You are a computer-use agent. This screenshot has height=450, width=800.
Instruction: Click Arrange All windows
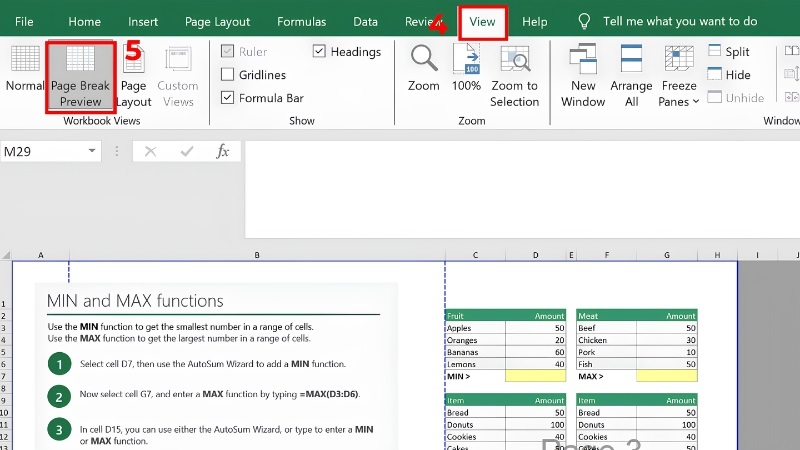pos(631,77)
